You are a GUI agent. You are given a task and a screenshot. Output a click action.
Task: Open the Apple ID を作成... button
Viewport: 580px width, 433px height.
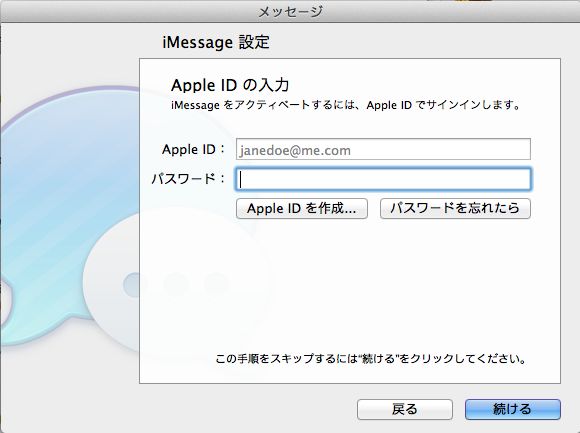tap(302, 209)
